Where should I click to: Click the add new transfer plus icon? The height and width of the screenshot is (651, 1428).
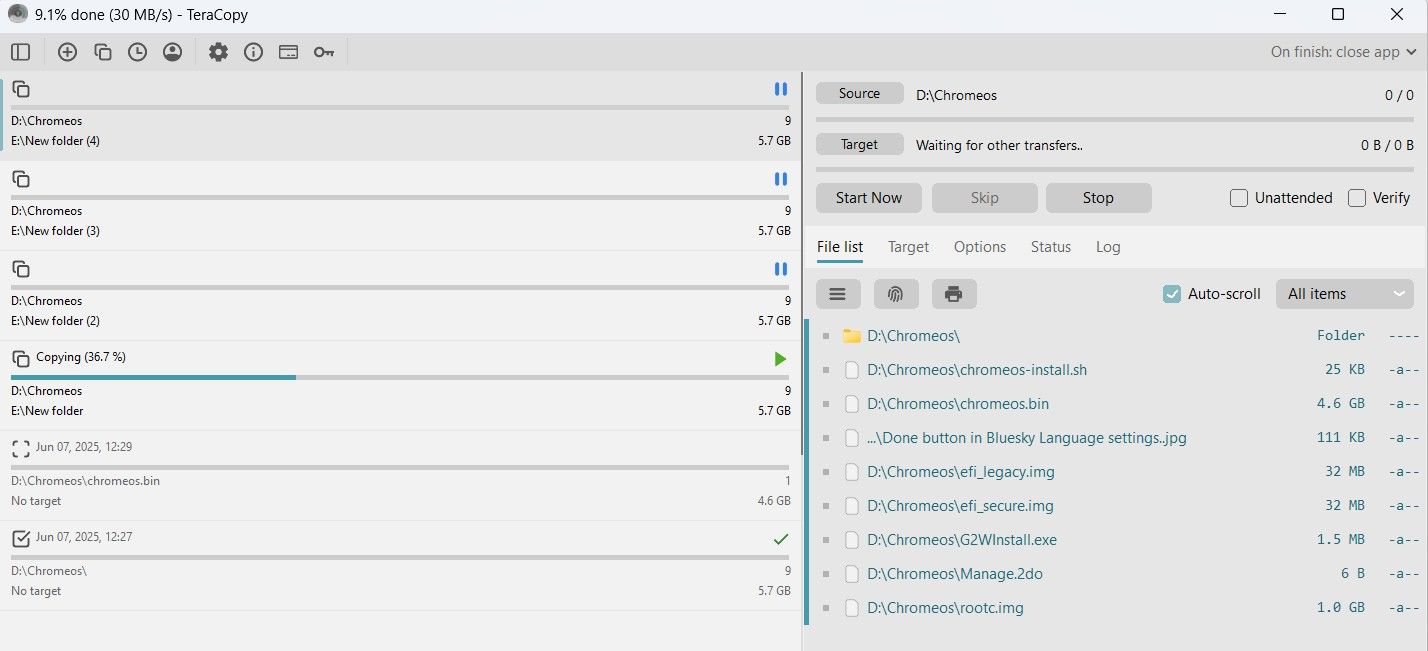point(67,52)
